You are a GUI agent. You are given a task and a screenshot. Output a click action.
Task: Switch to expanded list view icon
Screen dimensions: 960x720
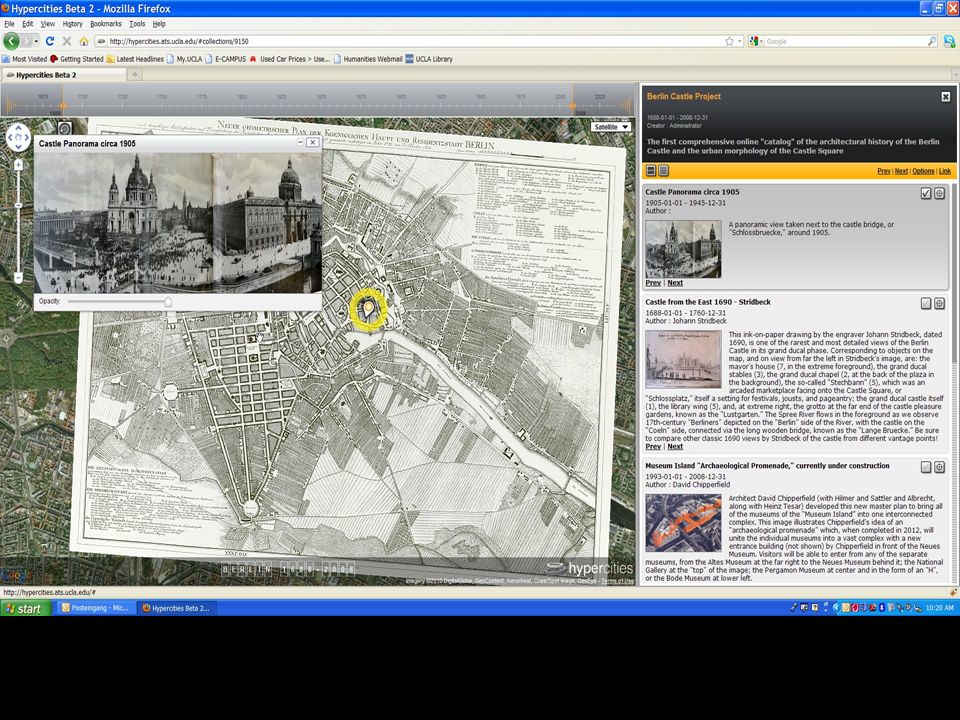(x=651, y=171)
